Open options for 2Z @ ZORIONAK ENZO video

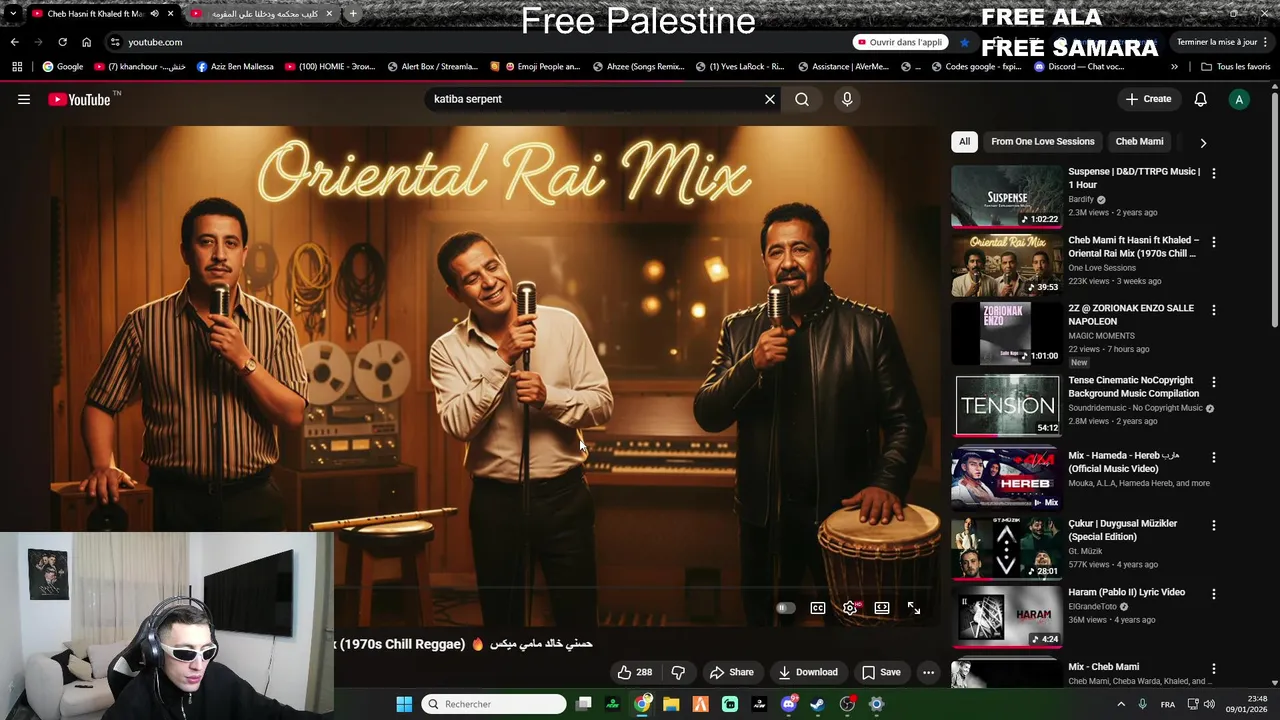(x=1214, y=310)
